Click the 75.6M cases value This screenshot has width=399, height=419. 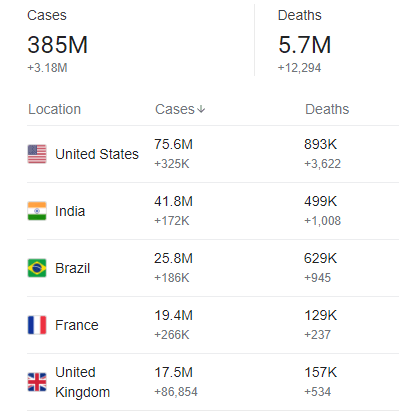173,144
